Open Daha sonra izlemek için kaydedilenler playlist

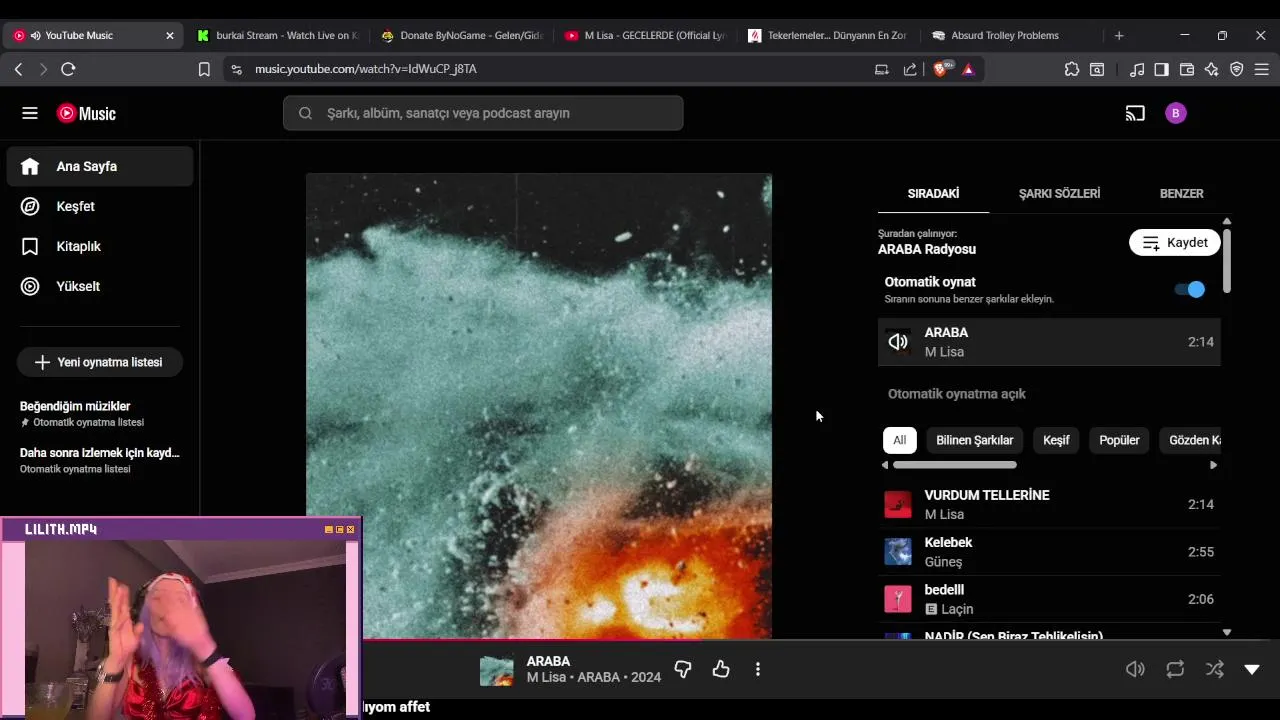(x=100, y=460)
